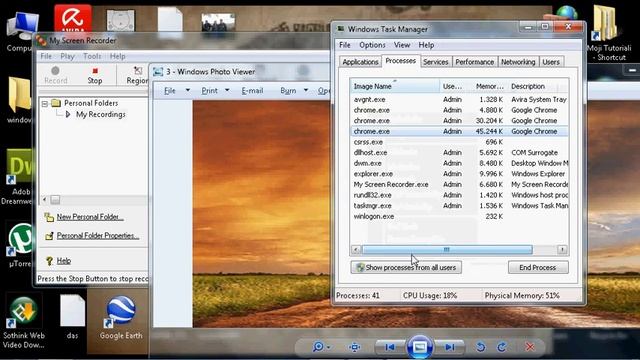Click E-mail in Photo Viewer toolbar
640x360 pixels.
click(x=252, y=91)
